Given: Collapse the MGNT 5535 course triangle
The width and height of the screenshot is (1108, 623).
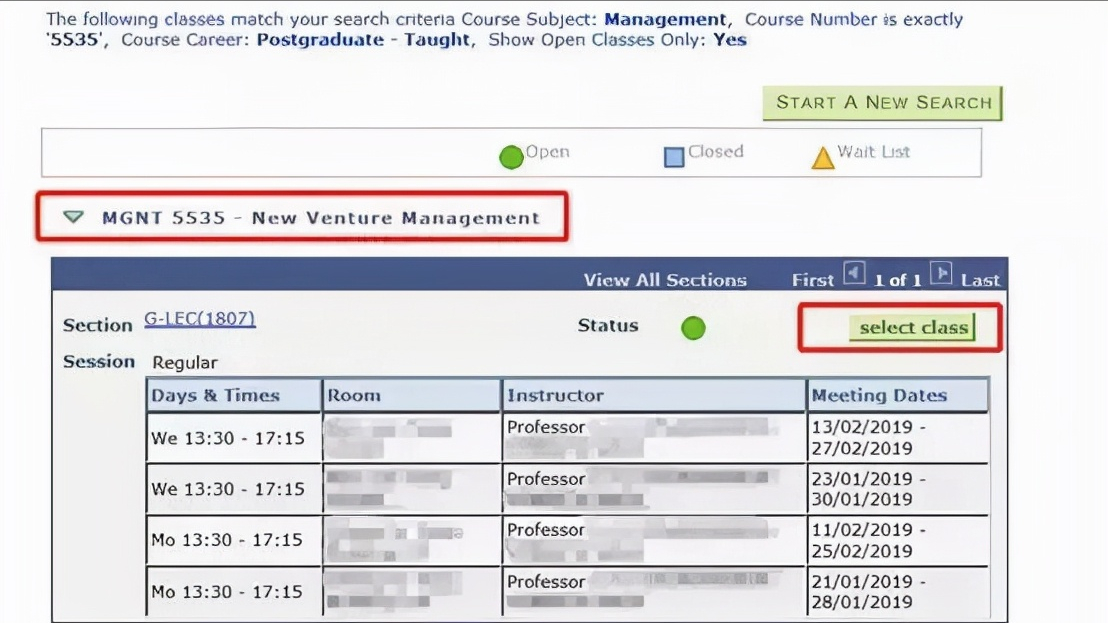Looking at the screenshot, I should tap(73, 217).
